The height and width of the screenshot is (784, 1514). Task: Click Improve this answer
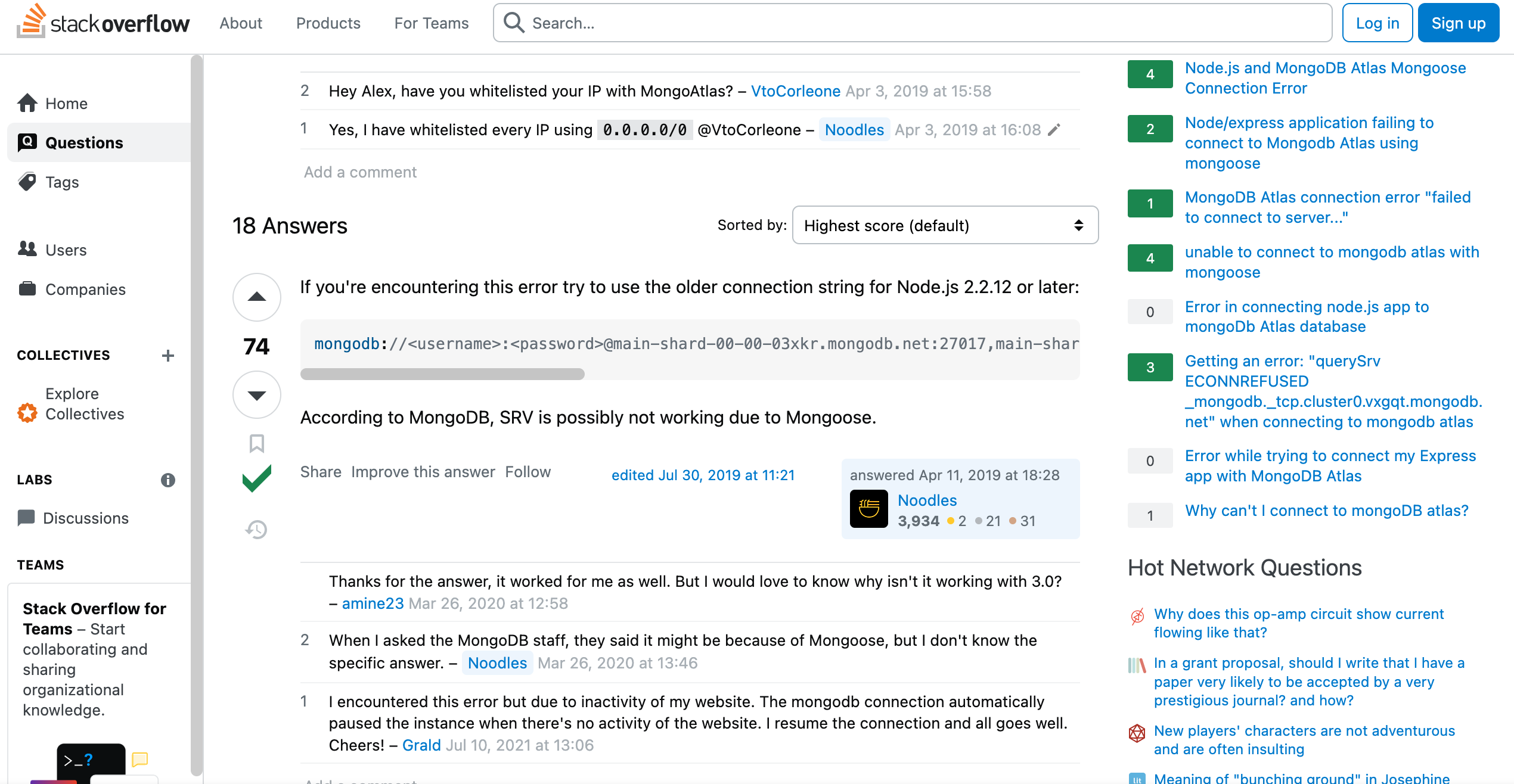[423, 472]
